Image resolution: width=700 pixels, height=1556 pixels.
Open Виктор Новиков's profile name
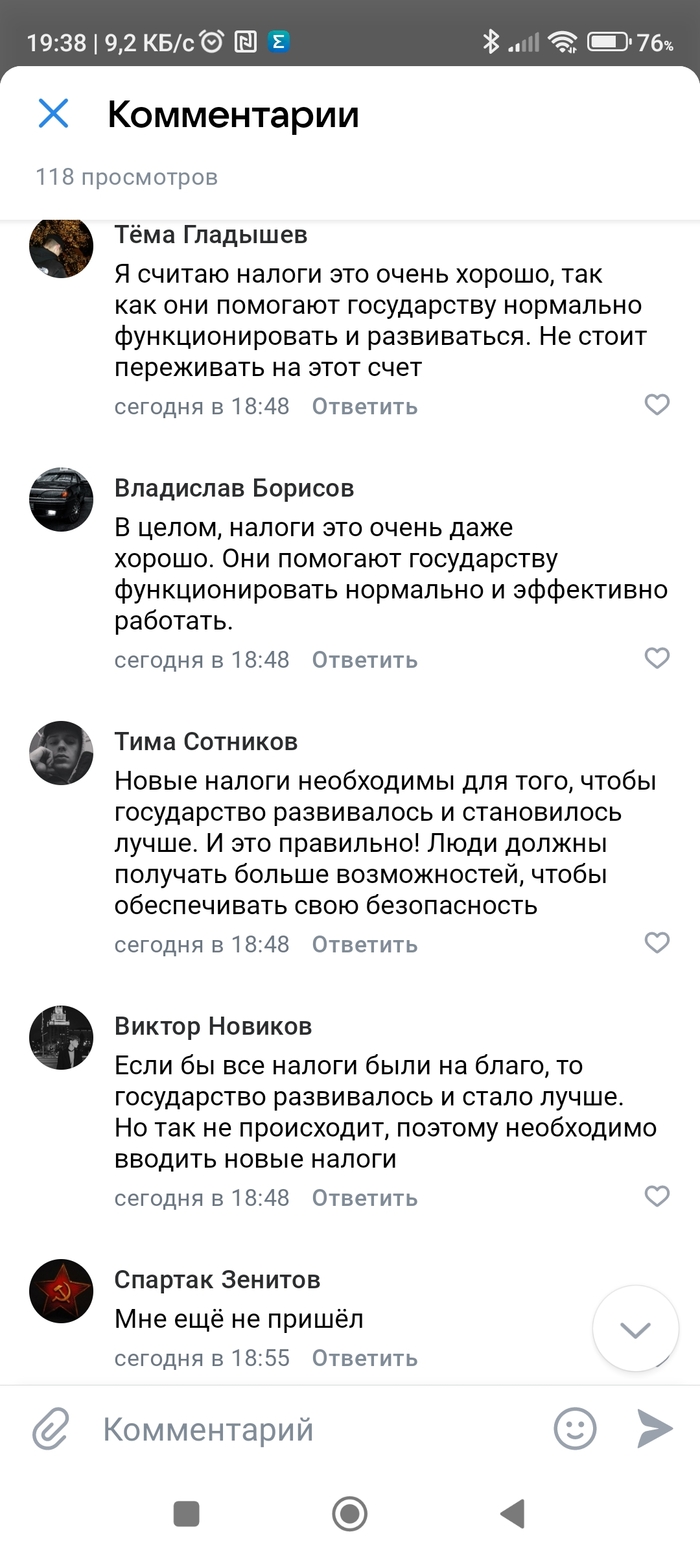(213, 1026)
